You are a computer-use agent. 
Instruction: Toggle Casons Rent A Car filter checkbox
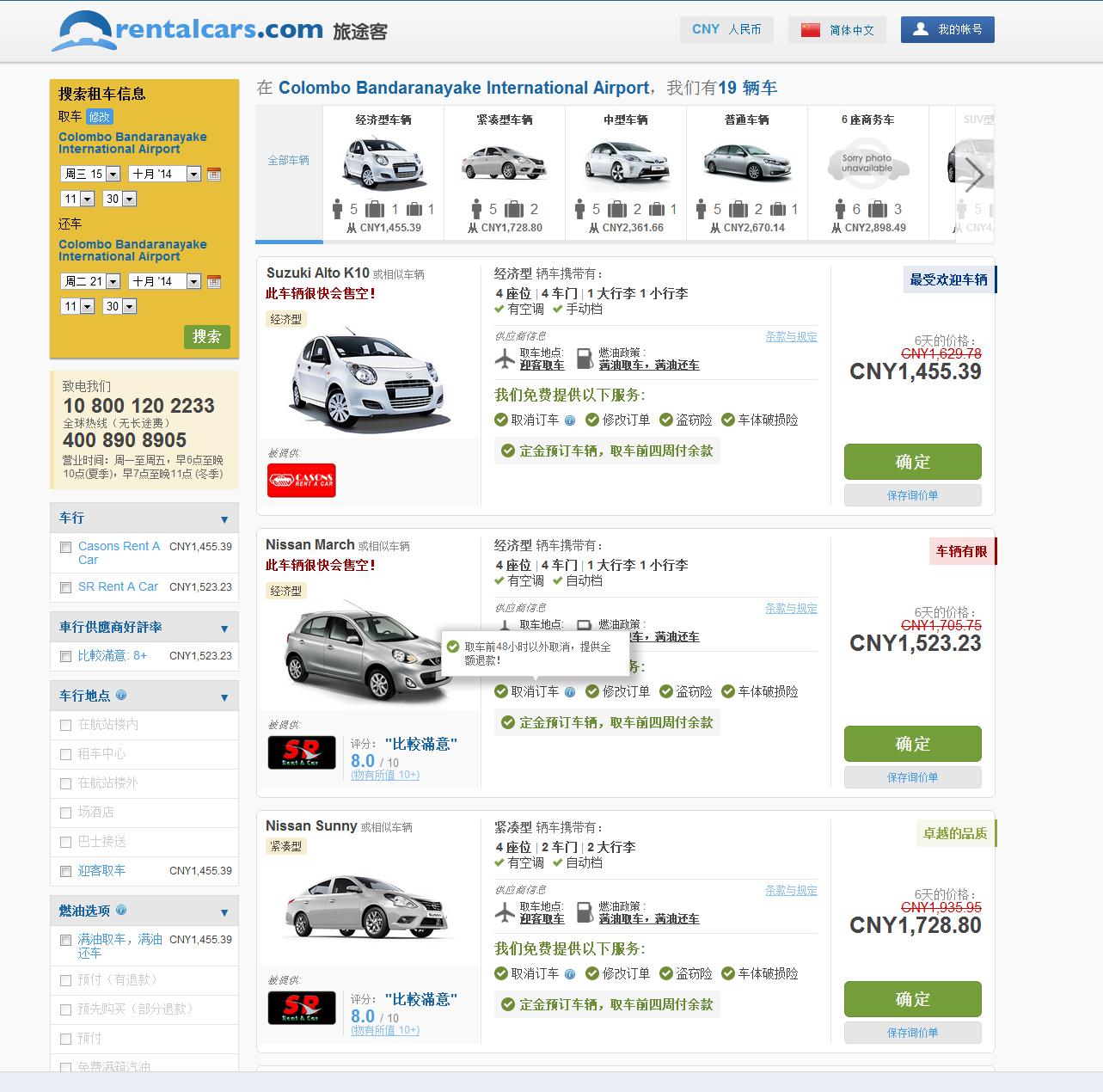66,547
